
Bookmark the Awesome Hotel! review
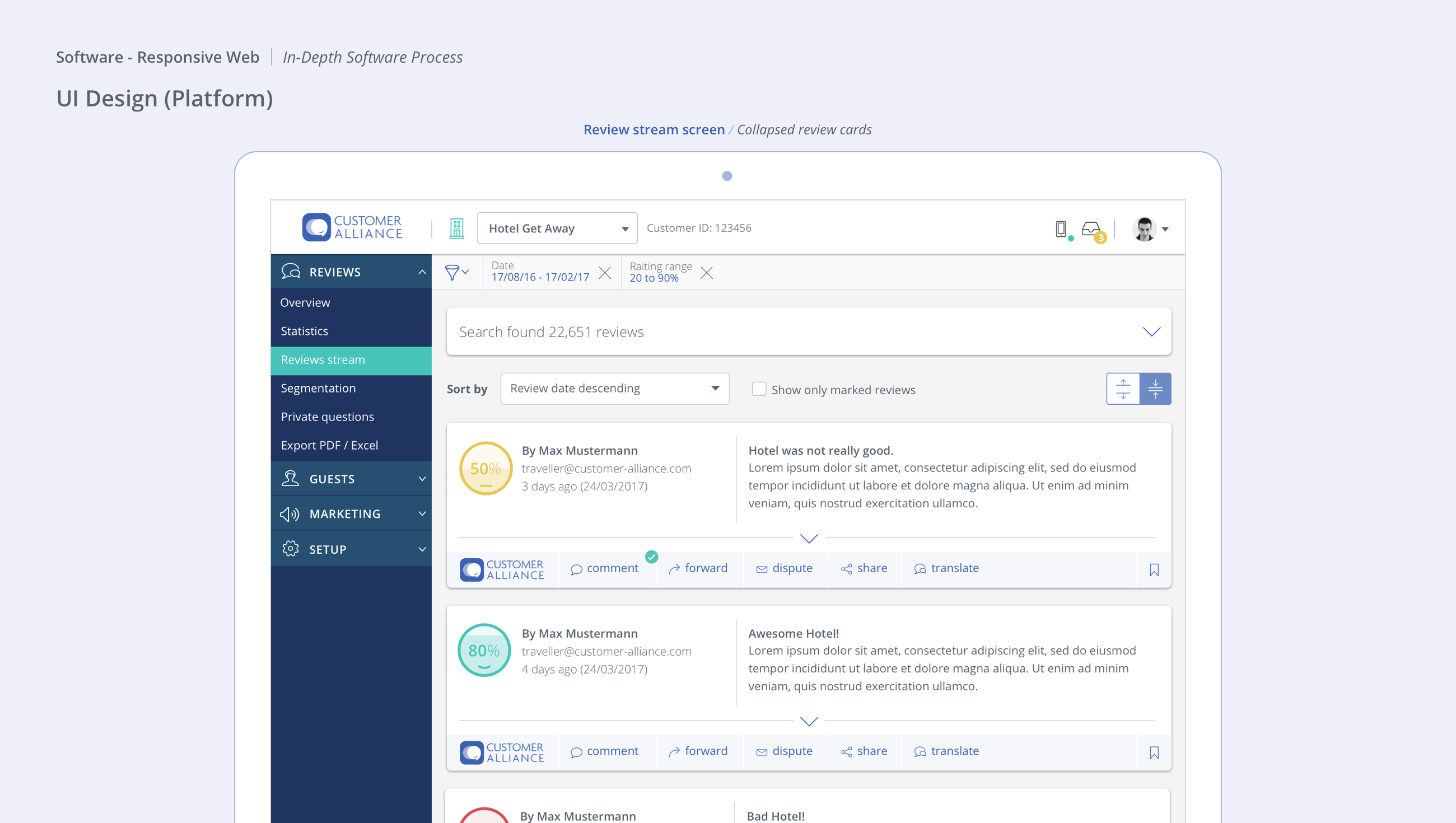tap(1154, 752)
